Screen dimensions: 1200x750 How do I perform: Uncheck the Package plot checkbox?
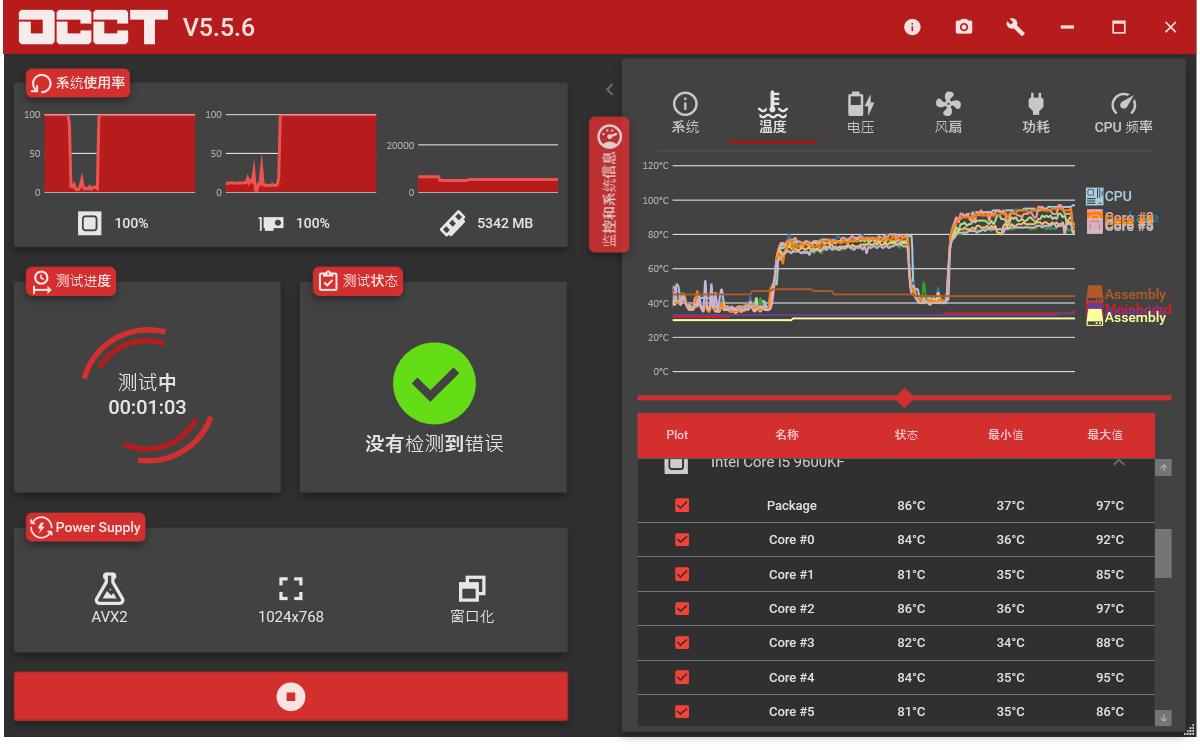(683, 506)
